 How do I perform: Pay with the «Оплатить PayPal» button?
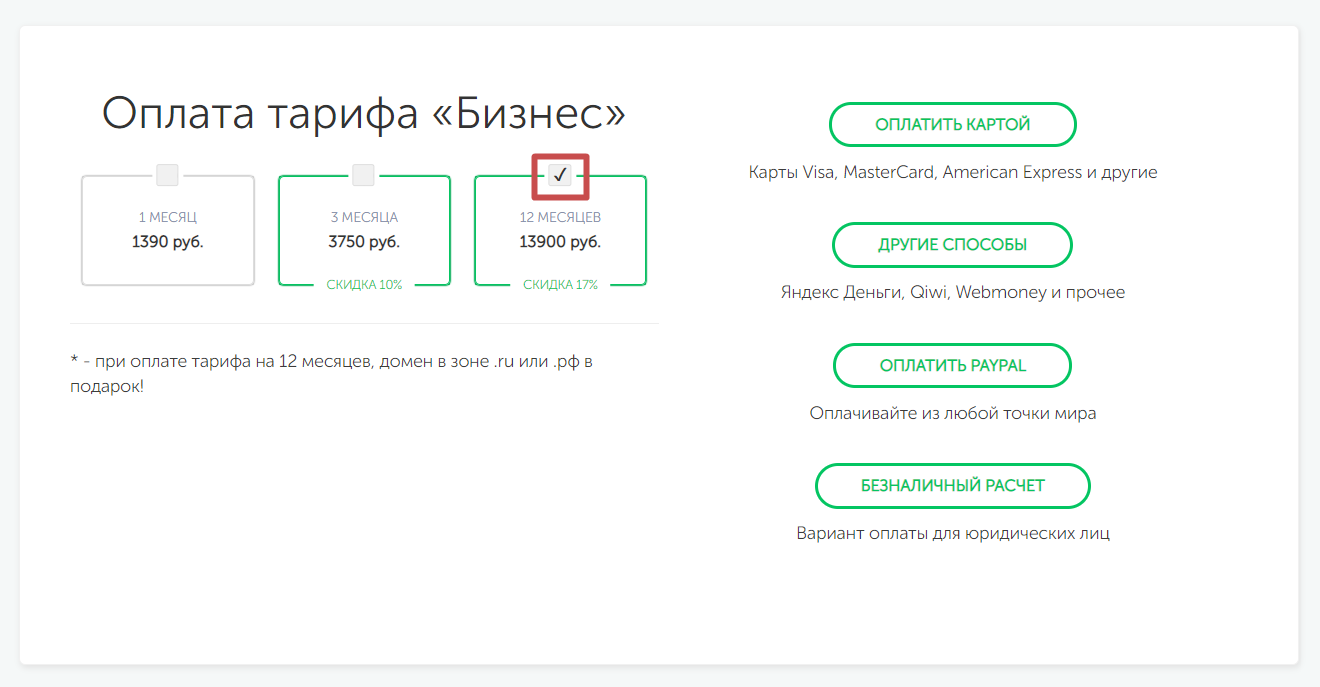pyautogui.click(x=952, y=366)
